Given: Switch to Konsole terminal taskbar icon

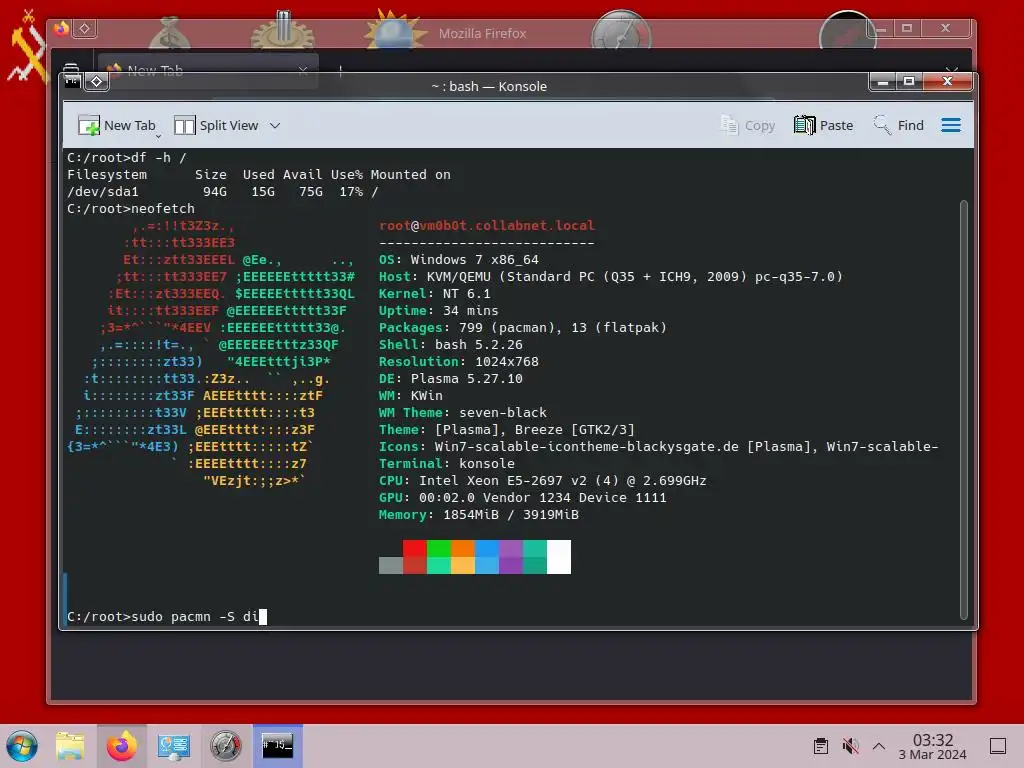Looking at the screenshot, I should click(x=278, y=746).
